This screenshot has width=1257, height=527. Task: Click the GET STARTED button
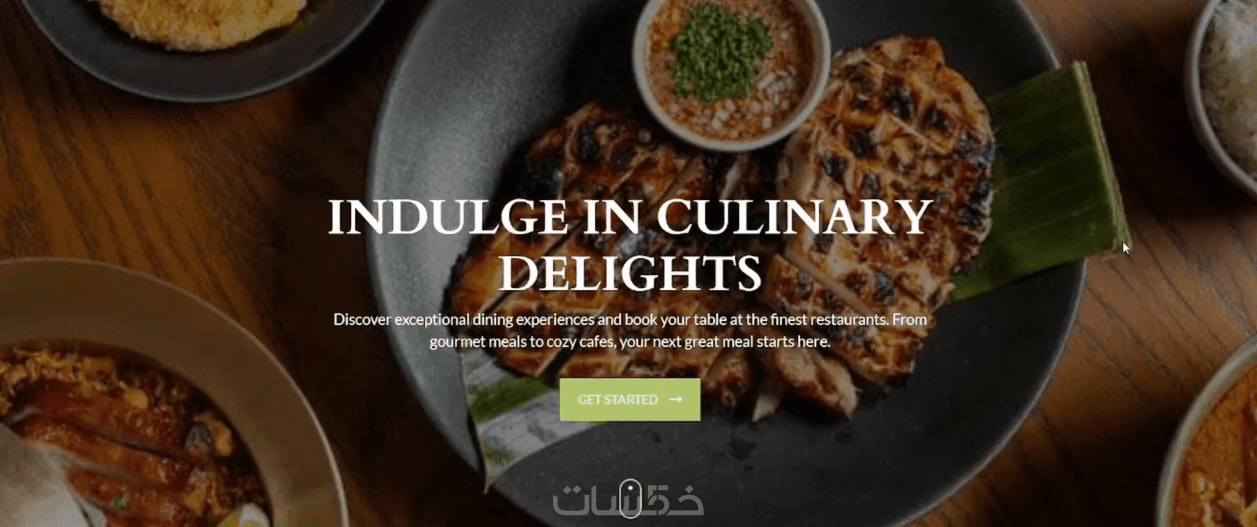[630, 399]
